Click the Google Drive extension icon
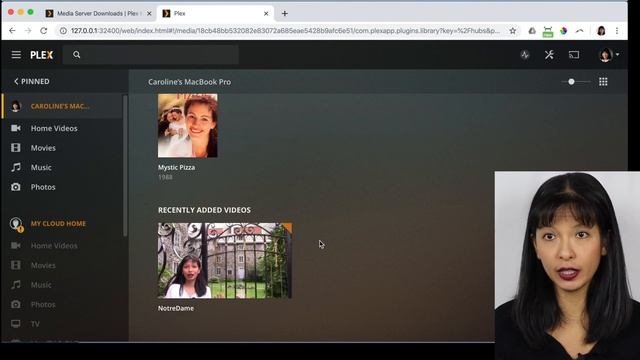This screenshot has width=640, height=360. point(532,31)
